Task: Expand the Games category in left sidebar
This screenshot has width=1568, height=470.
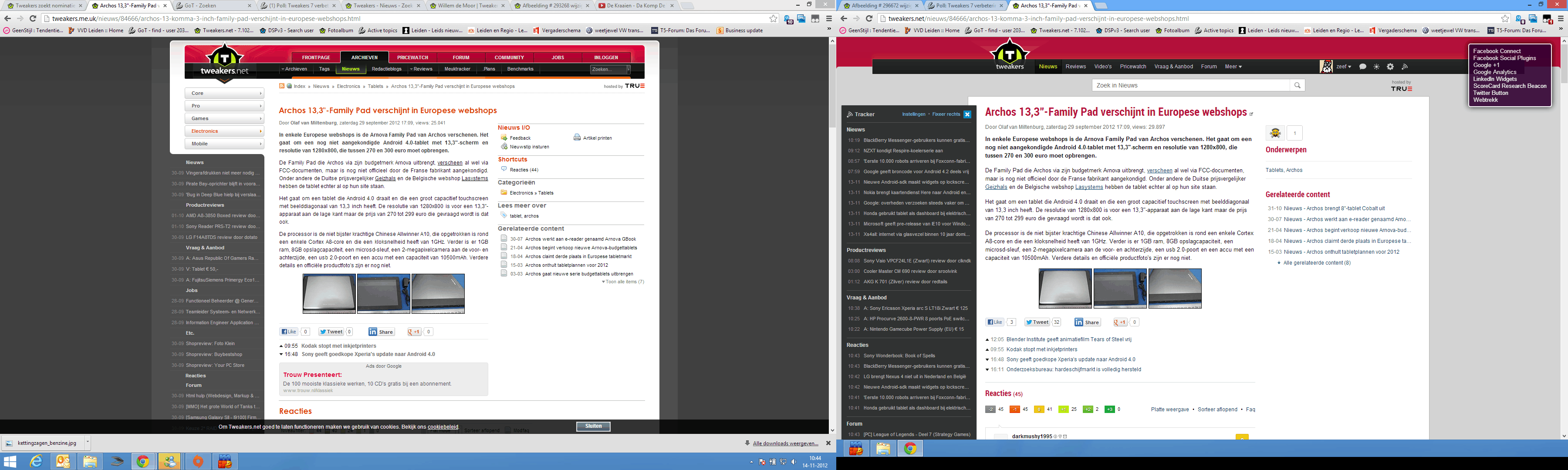Action: click(225, 118)
